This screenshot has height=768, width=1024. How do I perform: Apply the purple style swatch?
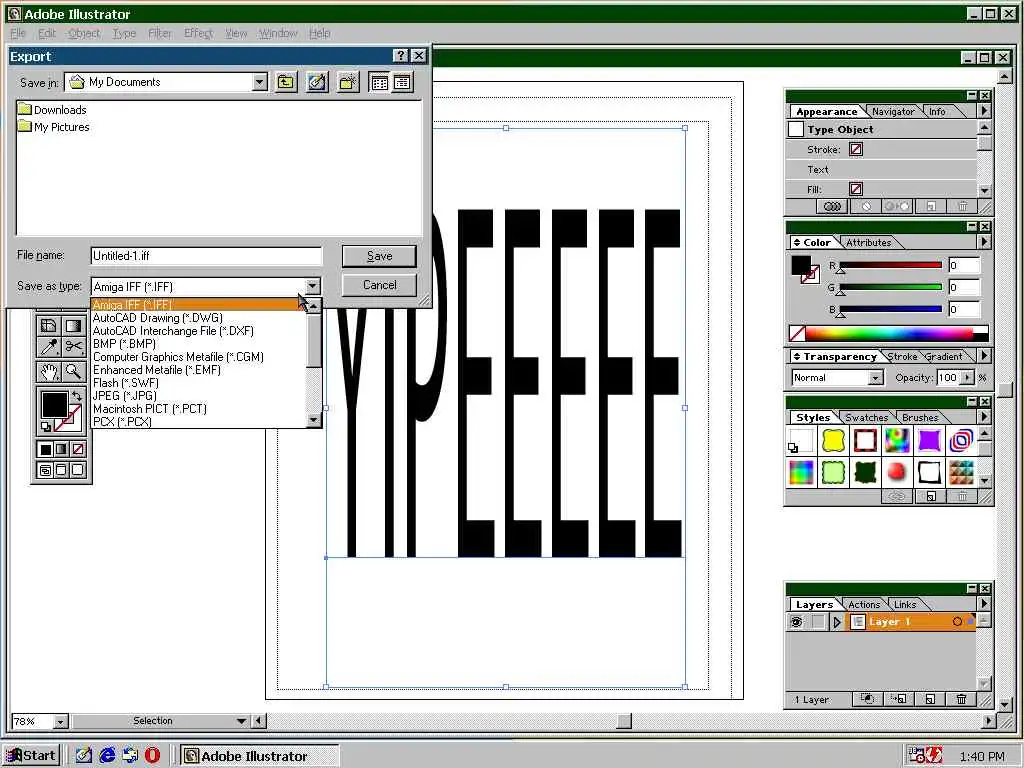point(929,441)
